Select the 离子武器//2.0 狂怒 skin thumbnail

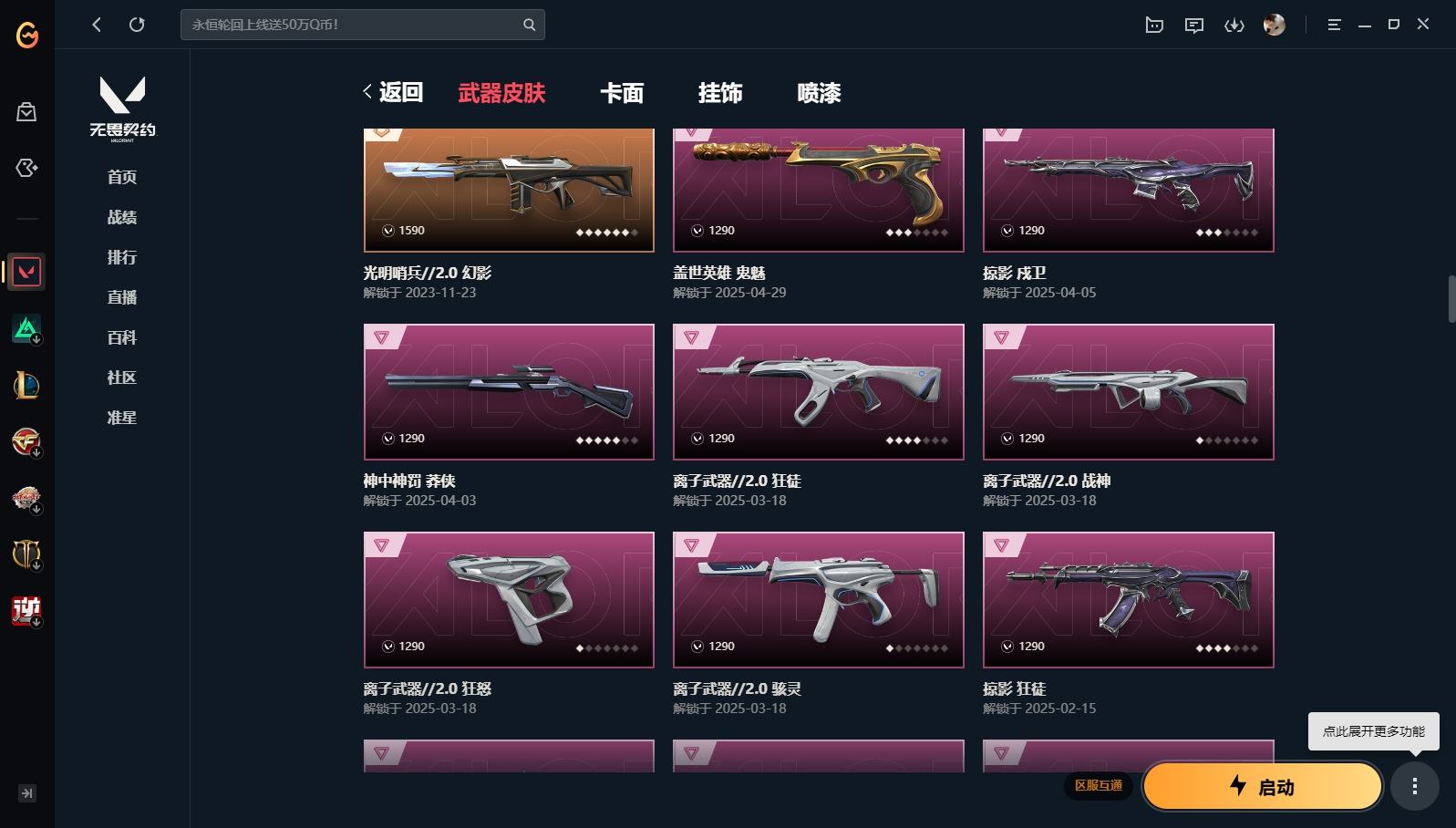(509, 600)
